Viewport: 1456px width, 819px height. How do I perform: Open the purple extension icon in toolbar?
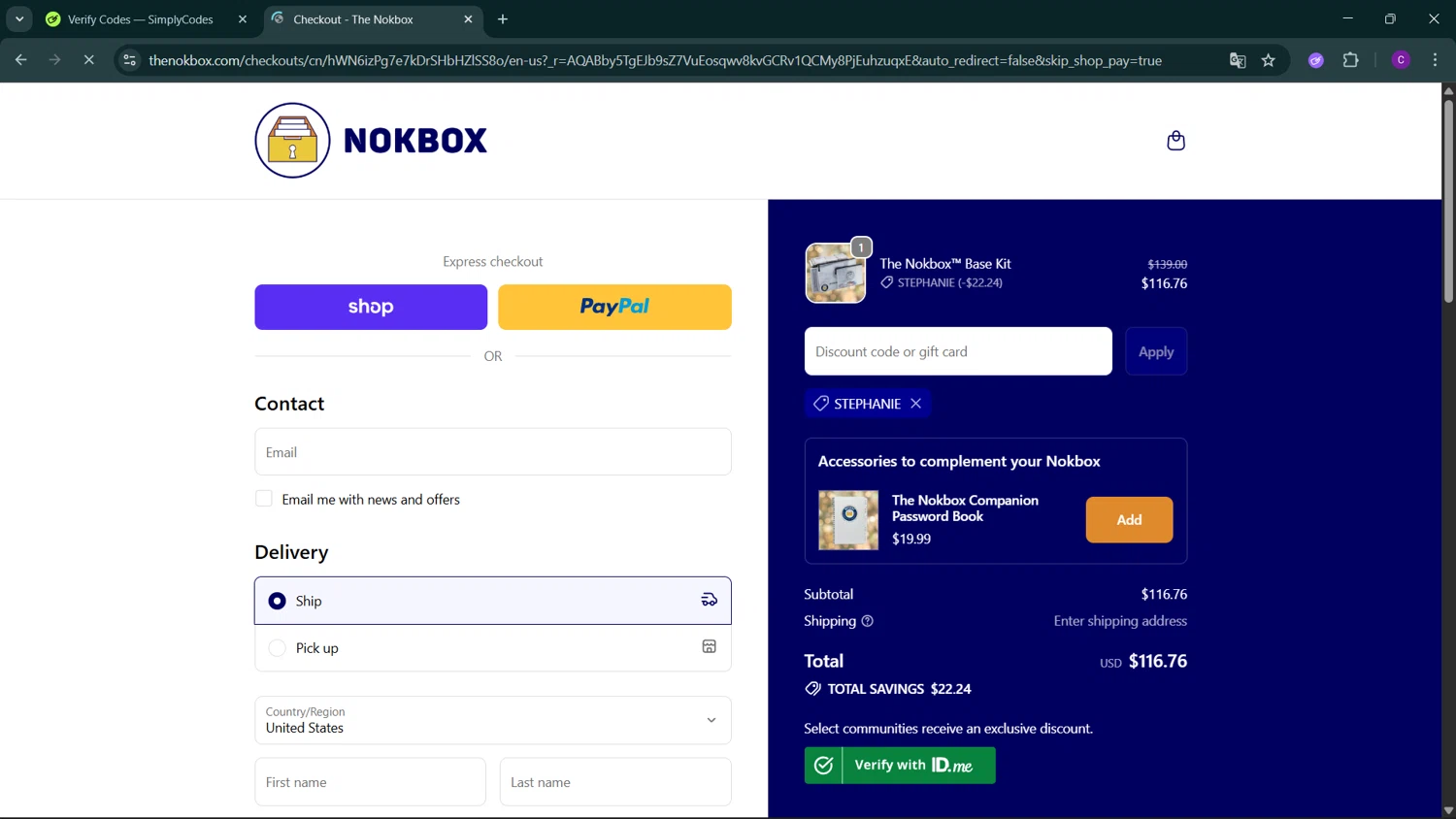click(1316, 60)
